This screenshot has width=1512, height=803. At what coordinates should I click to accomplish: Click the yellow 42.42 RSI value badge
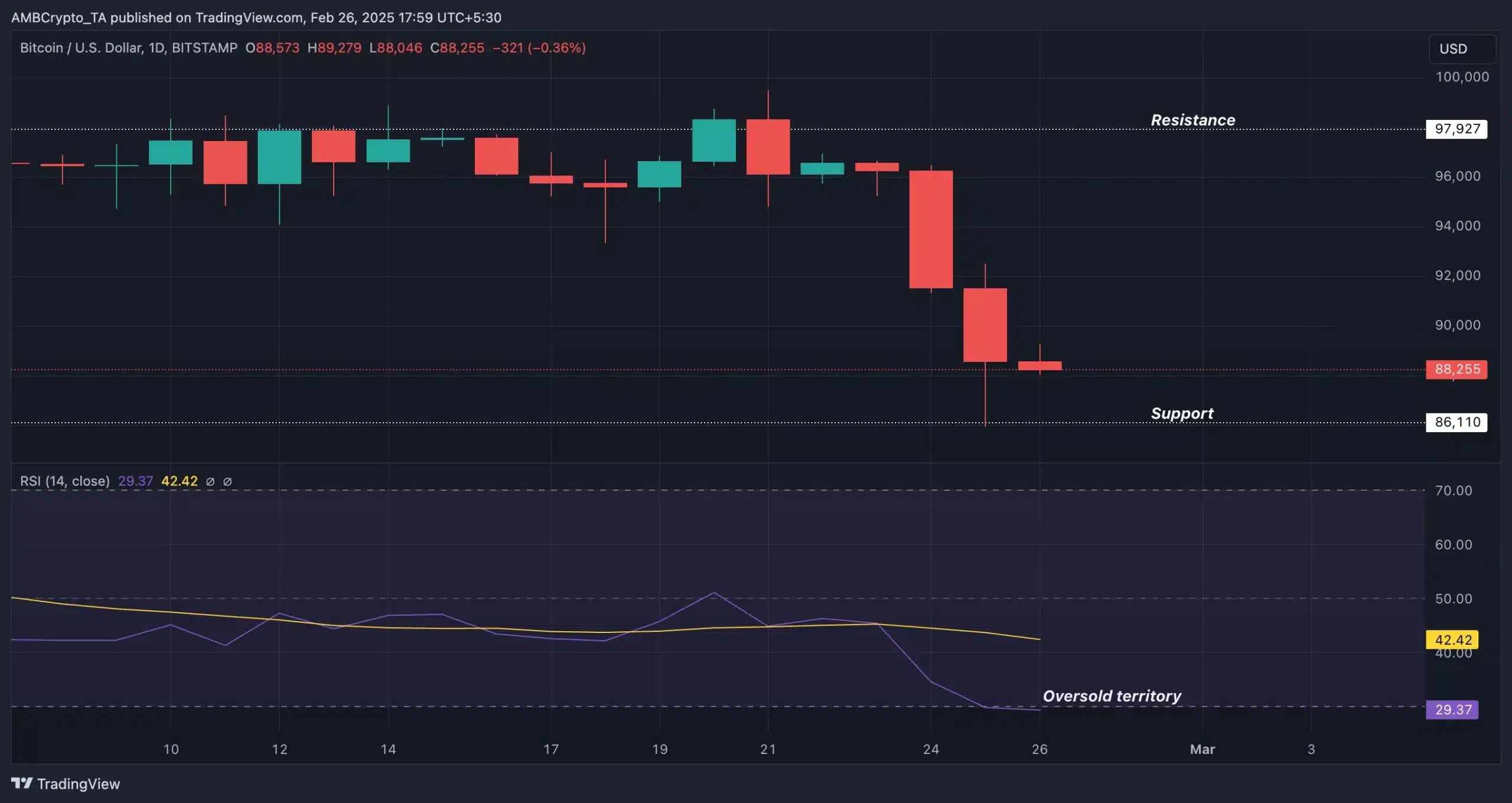coord(1452,640)
